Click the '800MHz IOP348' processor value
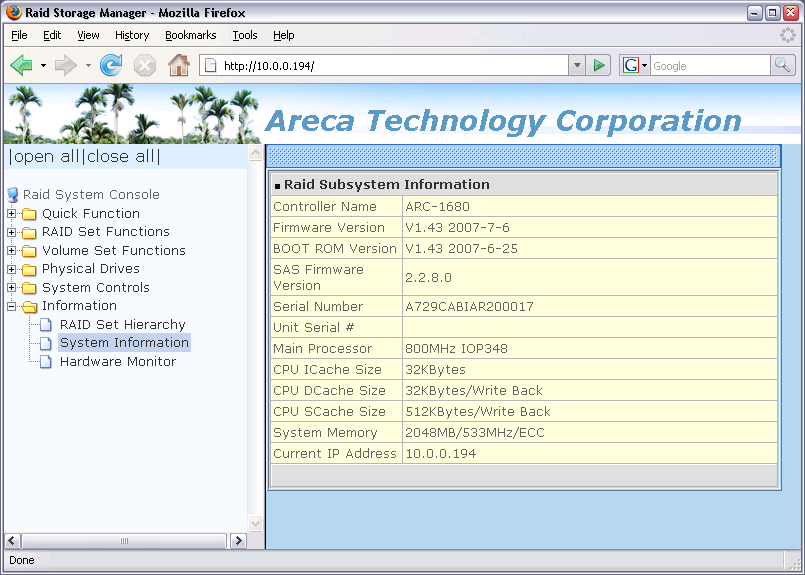Screen dimensions: 805x575 (x=456, y=349)
